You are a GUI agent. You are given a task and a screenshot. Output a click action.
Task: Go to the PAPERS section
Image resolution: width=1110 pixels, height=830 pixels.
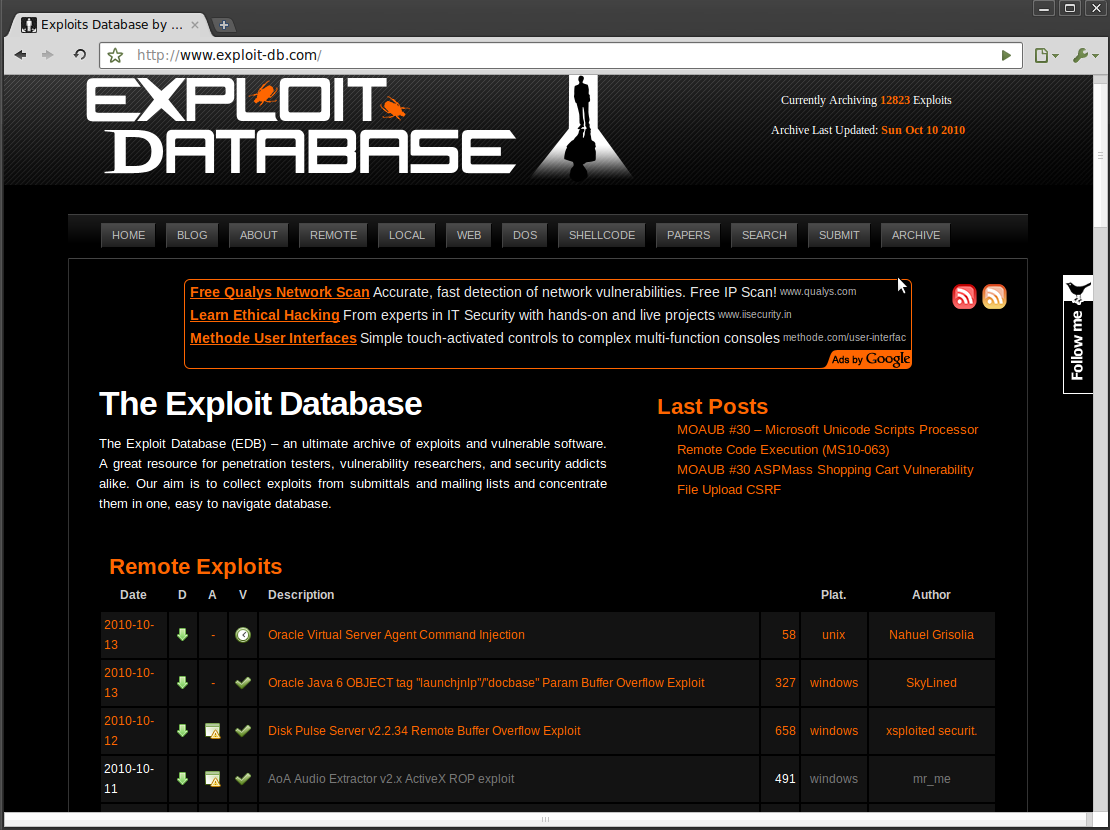[x=688, y=235]
